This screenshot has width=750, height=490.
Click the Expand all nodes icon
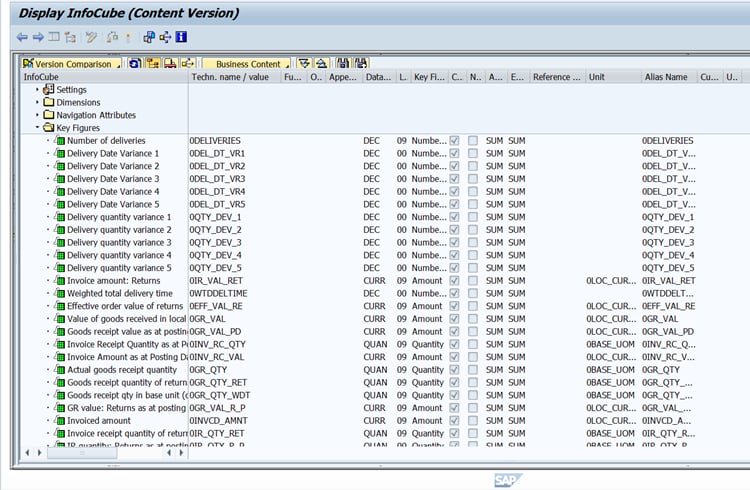coord(304,64)
